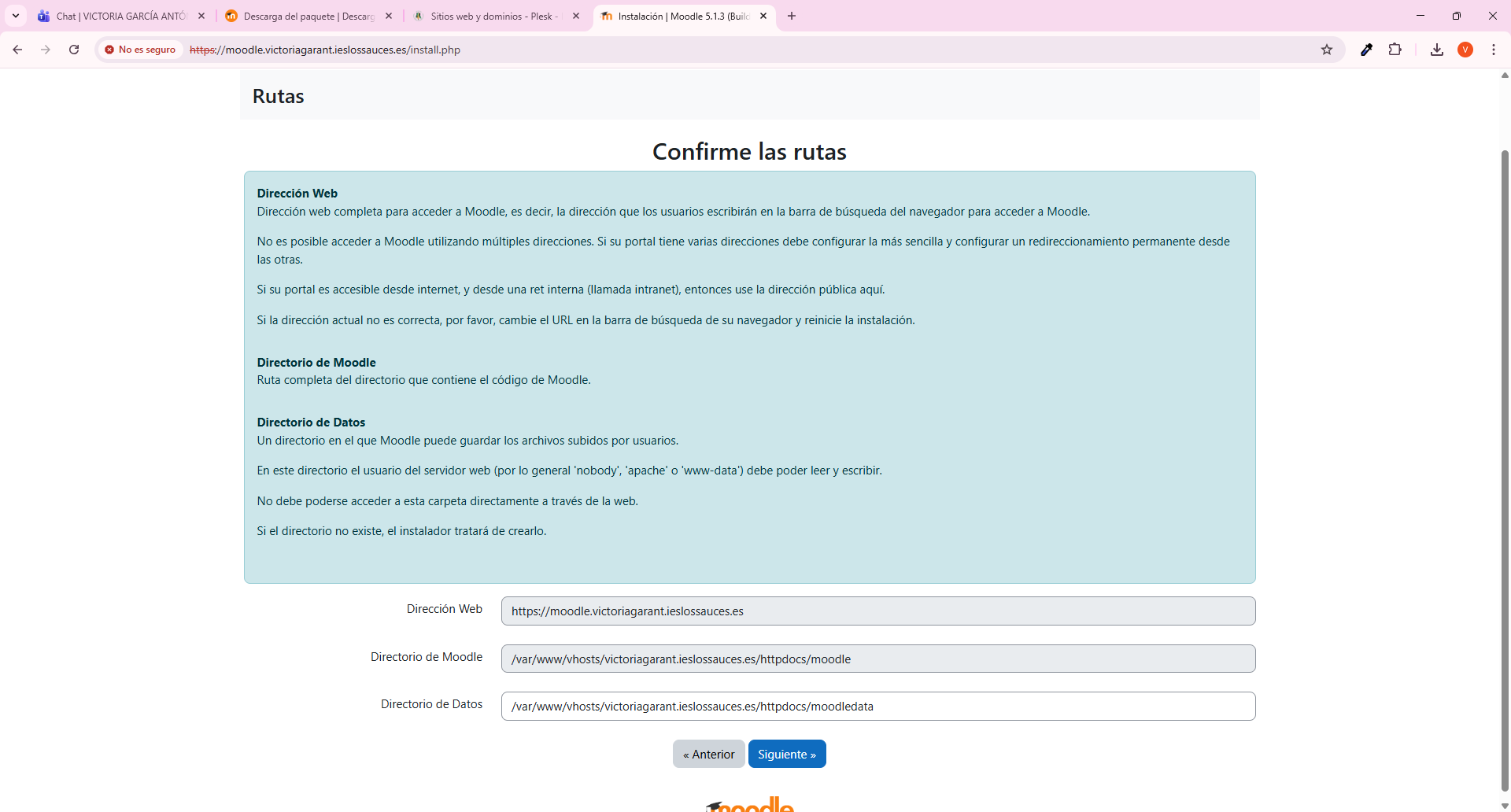This screenshot has height=812, width=1511.
Task: Close the Chat Victoria García tab
Action: click(x=201, y=16)
